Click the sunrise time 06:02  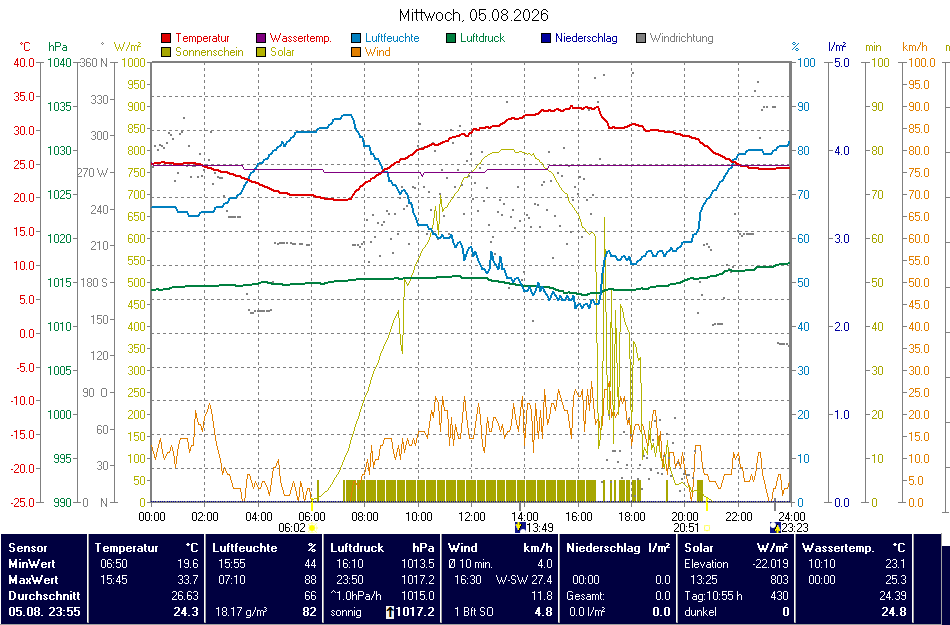pos(292,528)
